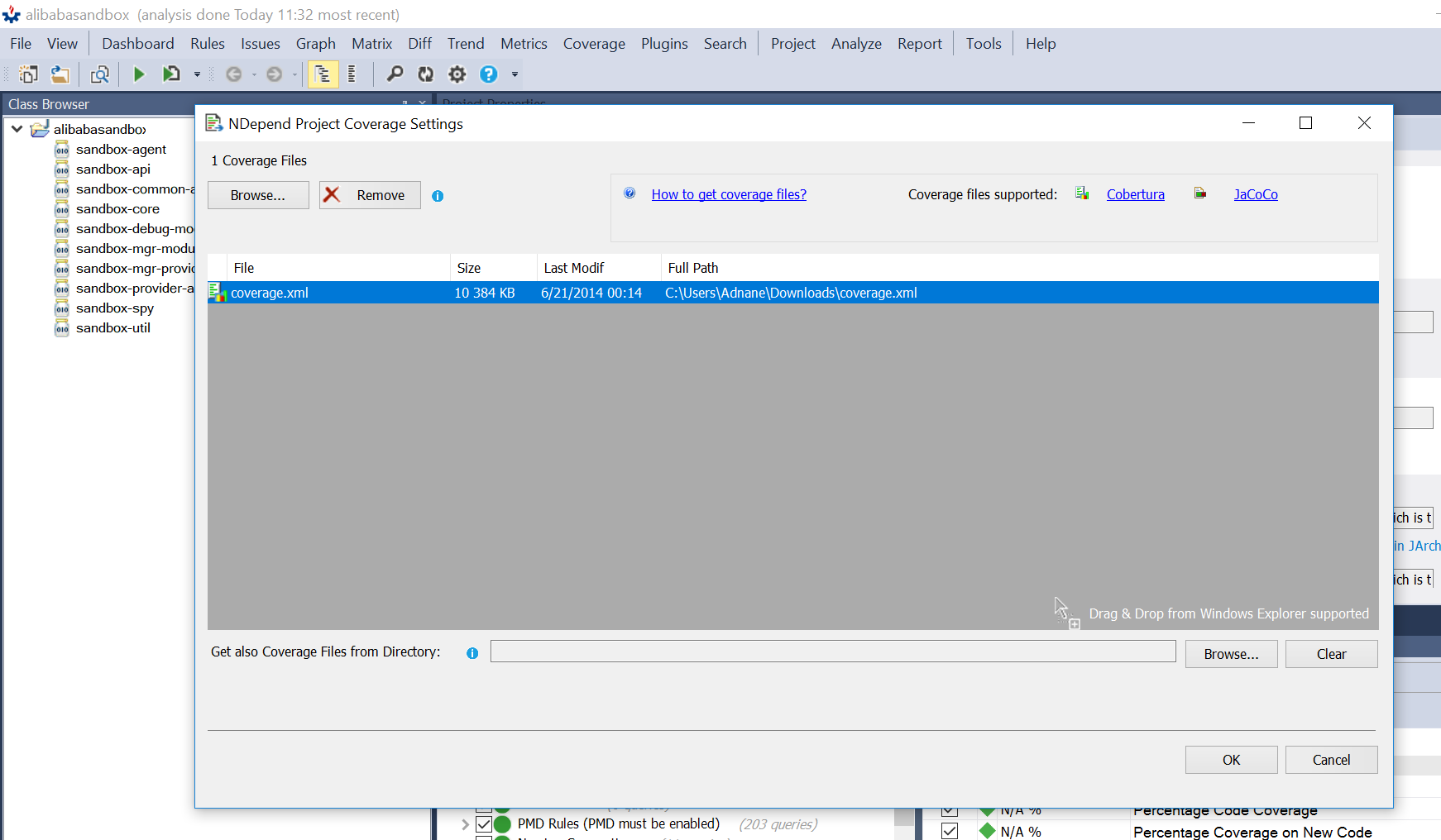This screenshot has height=840, width=1441.
Task: Click the code query search document icon
Action: coord(99,74)
